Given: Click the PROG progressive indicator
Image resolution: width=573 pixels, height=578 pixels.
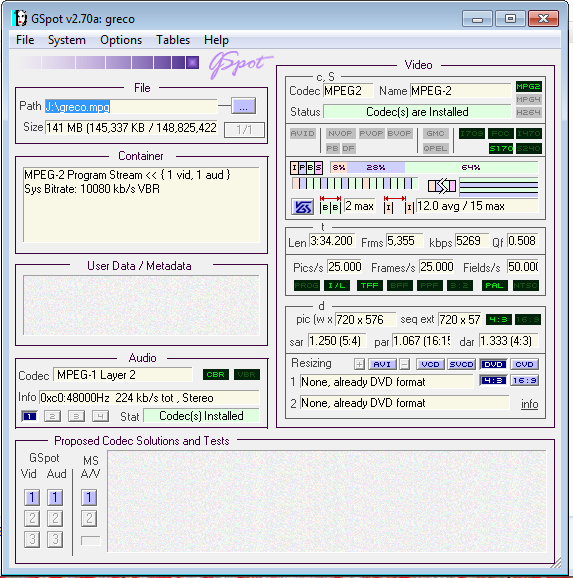Looking at the screenshot, I should (x=307, y=285).
